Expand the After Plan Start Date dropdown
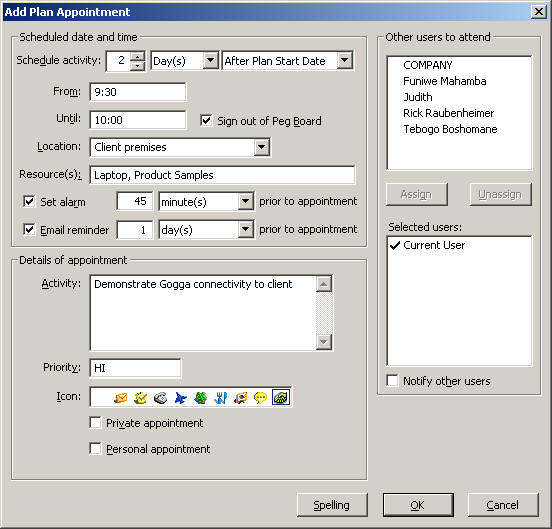552x529 pixels. tap(344, 61)
